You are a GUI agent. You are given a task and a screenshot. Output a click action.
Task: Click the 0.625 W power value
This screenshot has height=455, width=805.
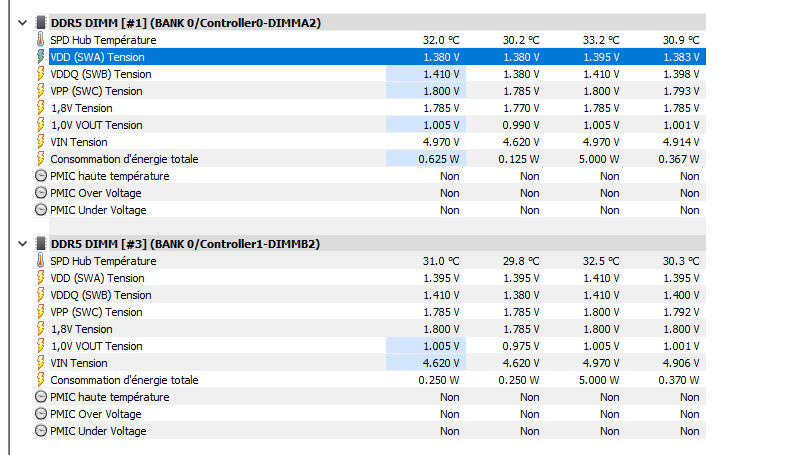pos(438,159)
